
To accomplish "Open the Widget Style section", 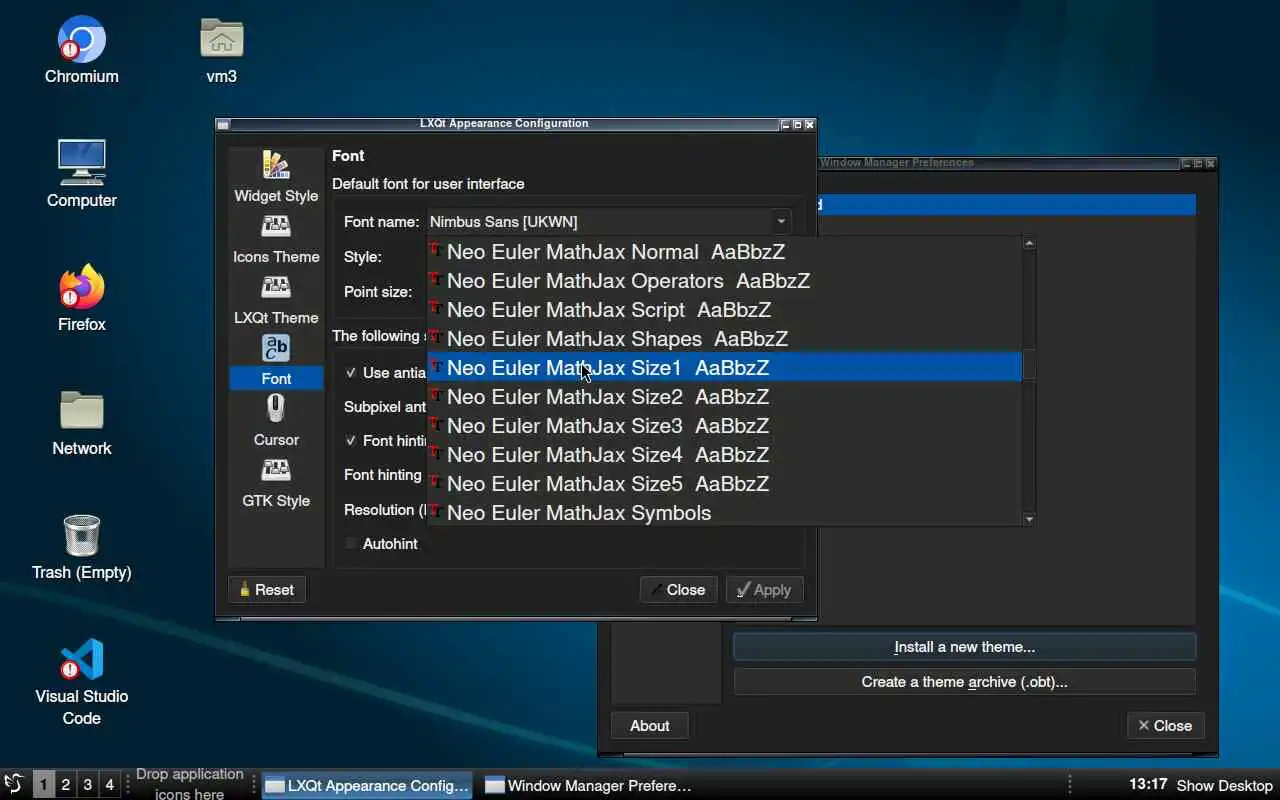I will click(276, 177).
